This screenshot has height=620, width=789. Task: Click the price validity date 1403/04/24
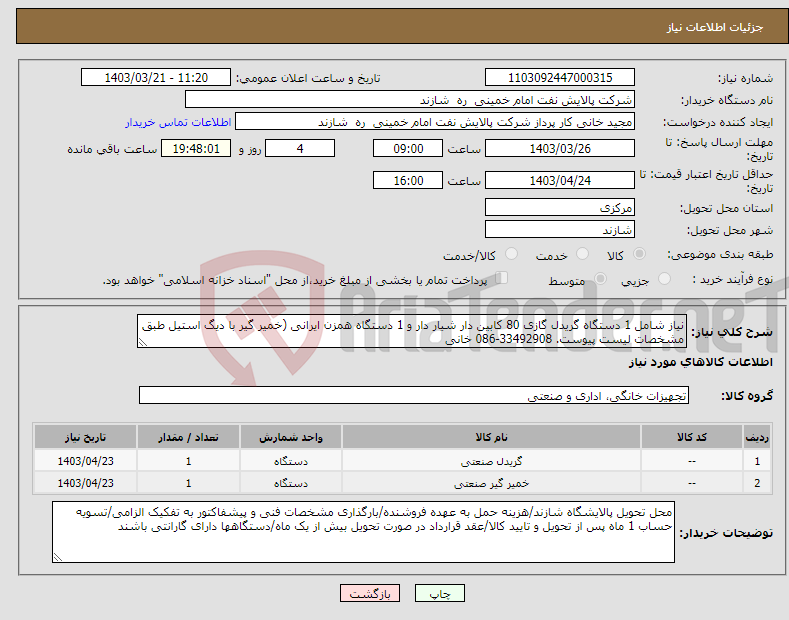click(x=560, y=180)
